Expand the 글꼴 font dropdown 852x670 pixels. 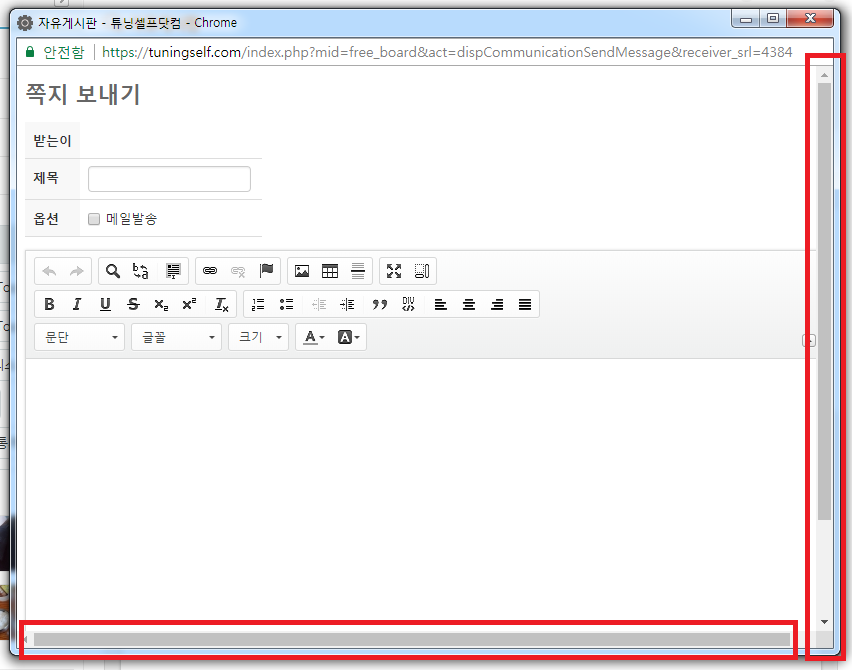[176, 338]
